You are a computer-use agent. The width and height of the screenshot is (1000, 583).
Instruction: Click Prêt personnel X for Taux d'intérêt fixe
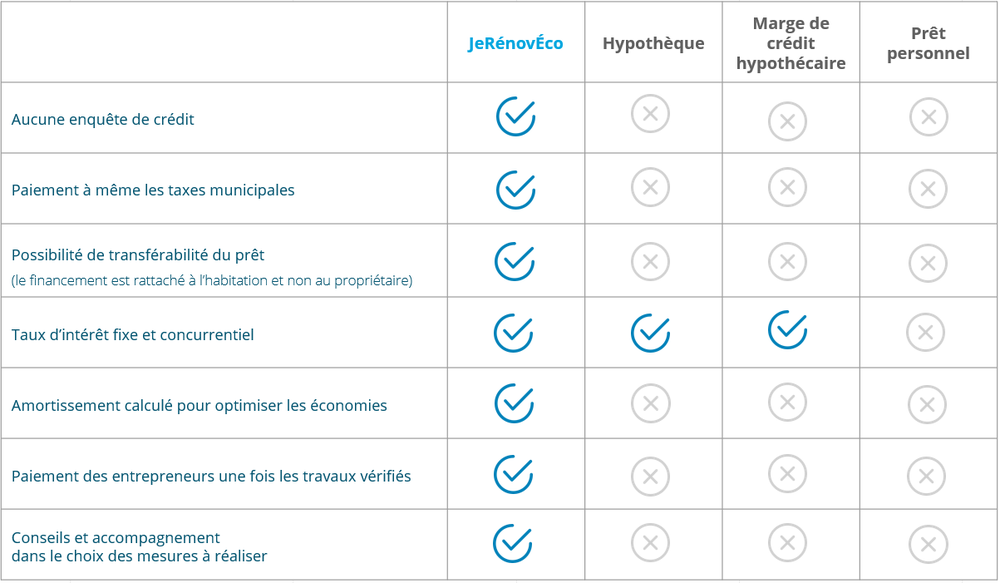(925, 333)
